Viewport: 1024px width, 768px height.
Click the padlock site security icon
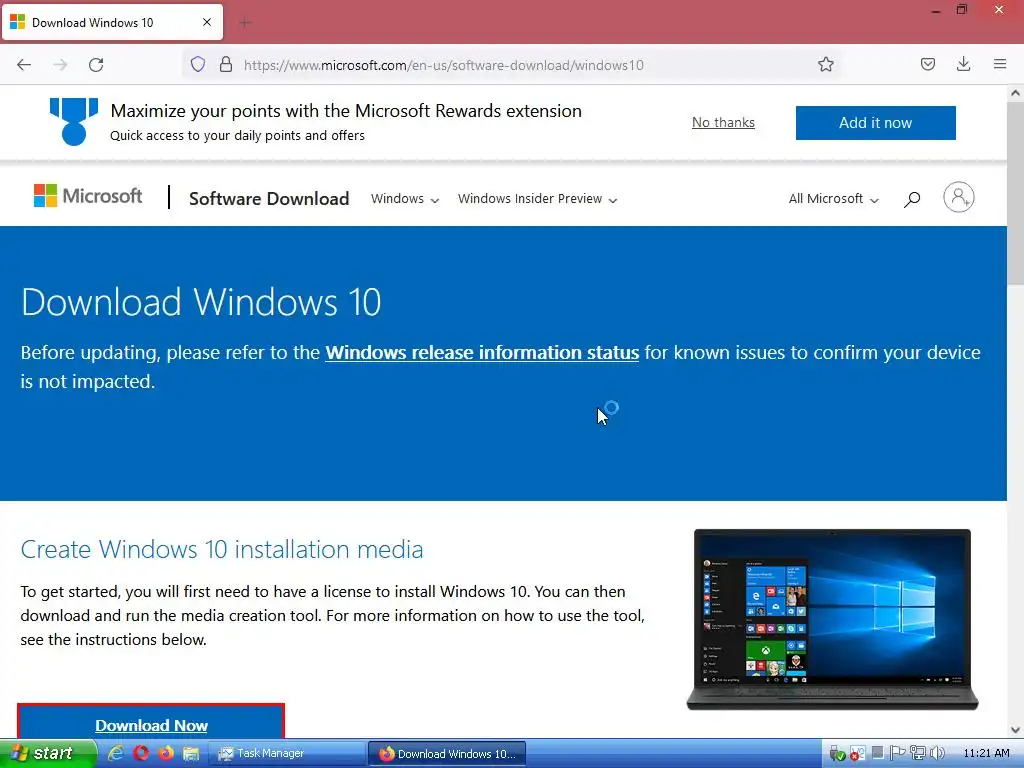pos(226,64)
